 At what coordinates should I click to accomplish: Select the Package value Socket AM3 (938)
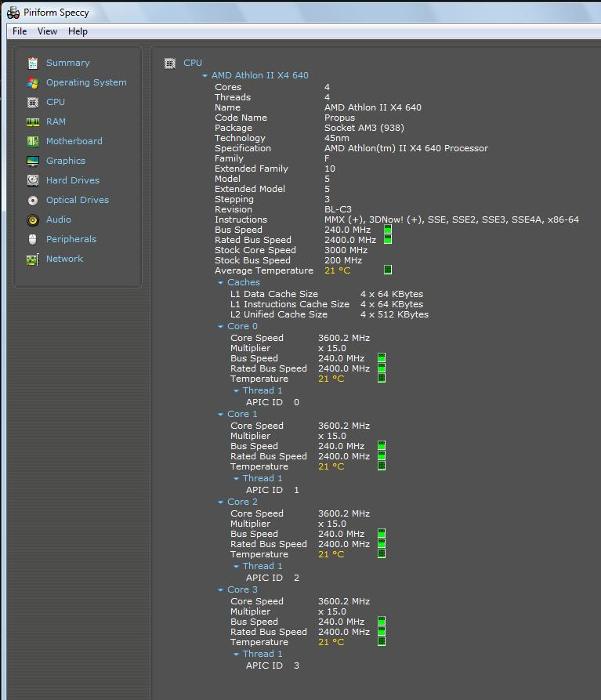tap(364, 128)
